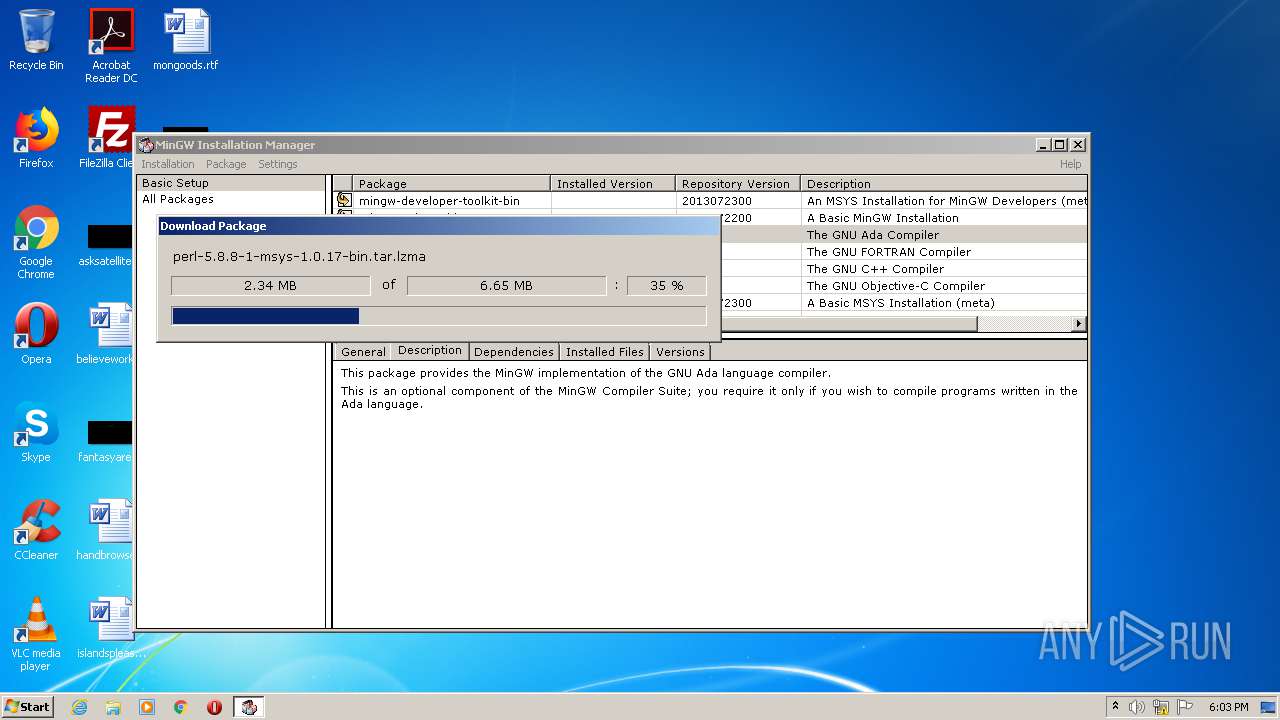Click the download progress bar
The height and width of the screenshot is (720, 1280).
(439, 316)
